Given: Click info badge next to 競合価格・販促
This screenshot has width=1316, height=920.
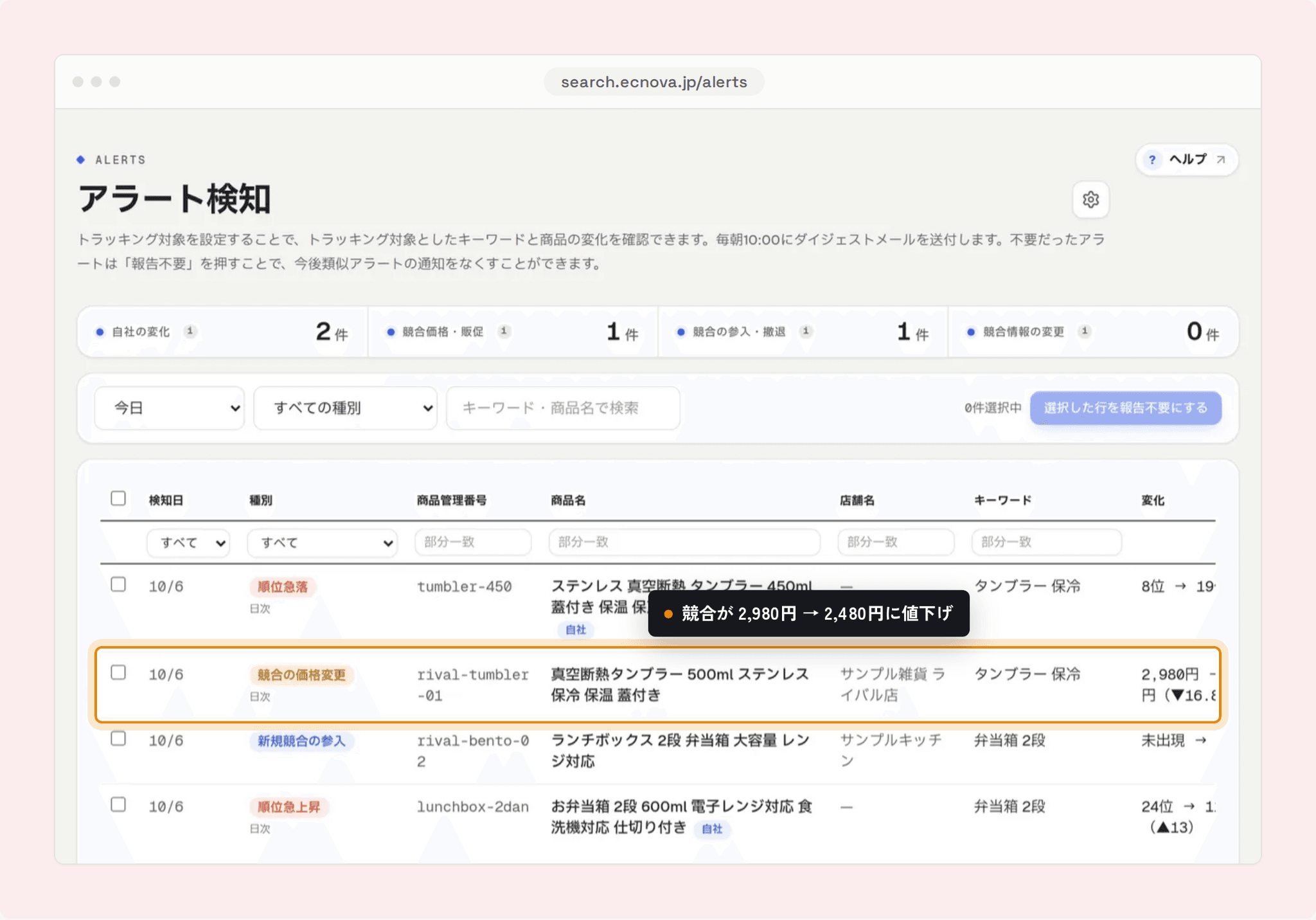Looking at the screenshot, I should (504, 331).
